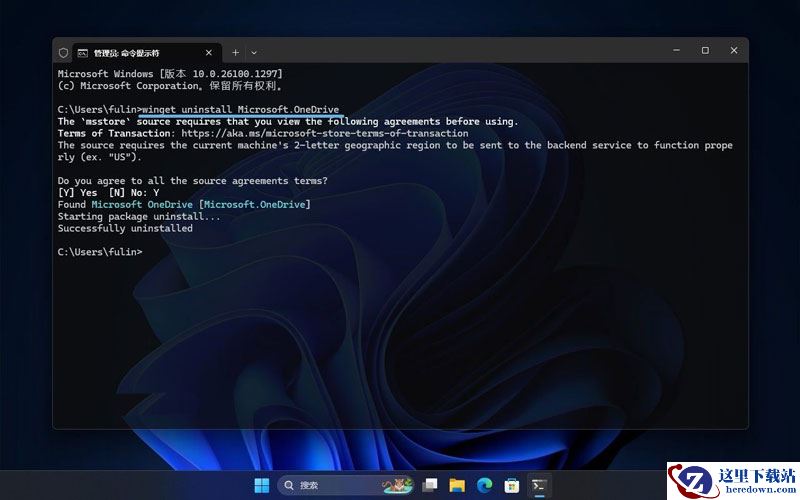The width and height of the screenshot is (800, 500).
Task: Click the Terminal icon on the taskbar
Action: tap(539, 485)
